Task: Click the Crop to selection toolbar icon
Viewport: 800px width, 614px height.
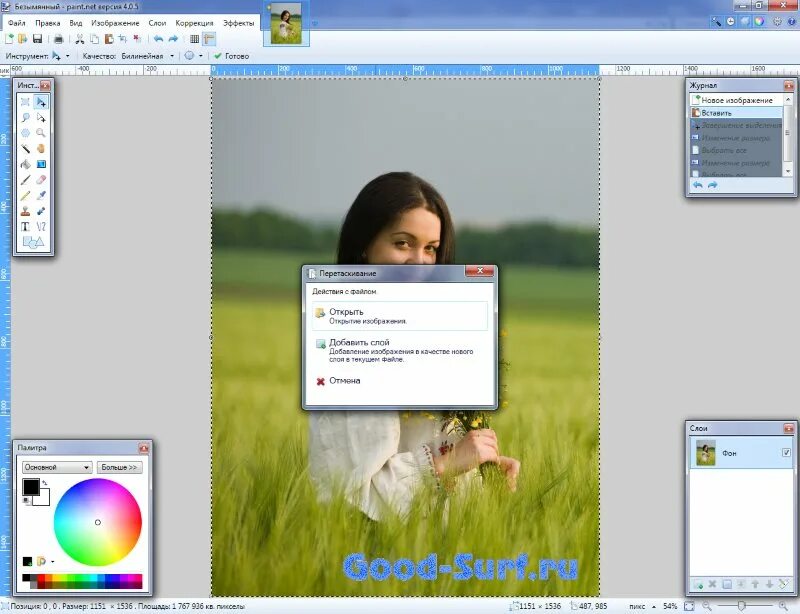Action: (123, 39)
